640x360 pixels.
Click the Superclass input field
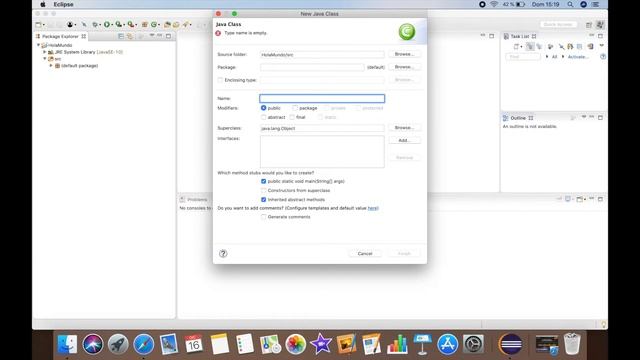coord(322,128)
